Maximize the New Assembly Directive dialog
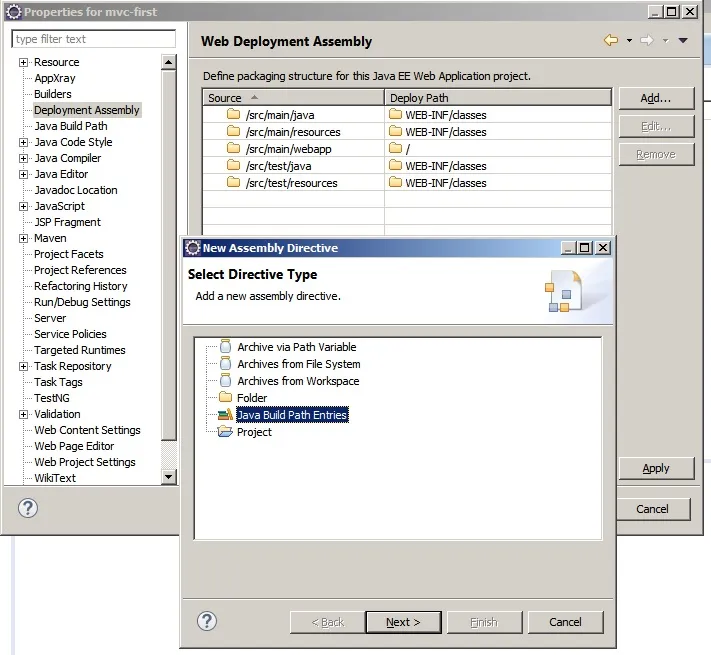The width and height of the screenshot is (711, 655). [x=584, y=247]
